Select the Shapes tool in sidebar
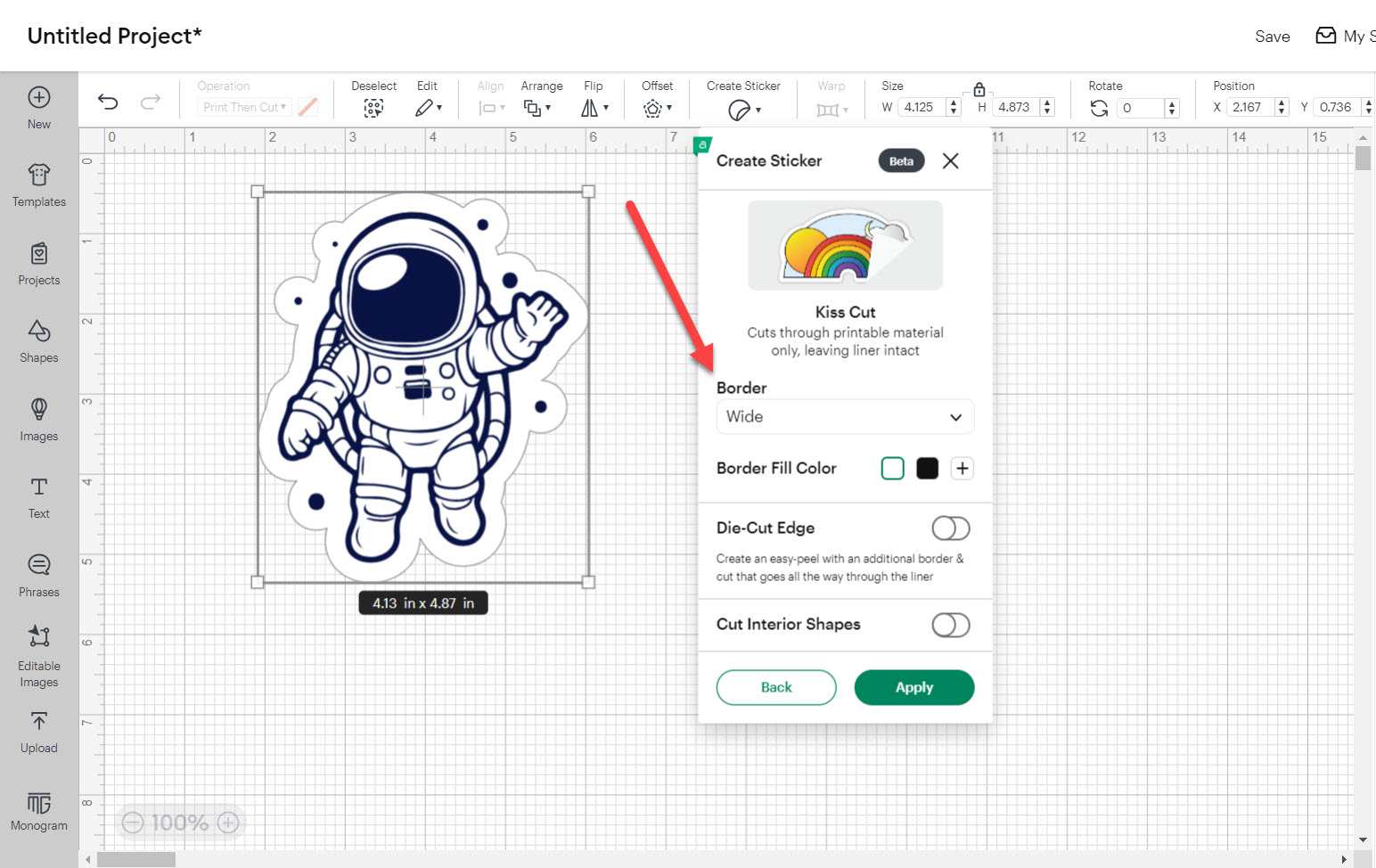 click(38, 341)
